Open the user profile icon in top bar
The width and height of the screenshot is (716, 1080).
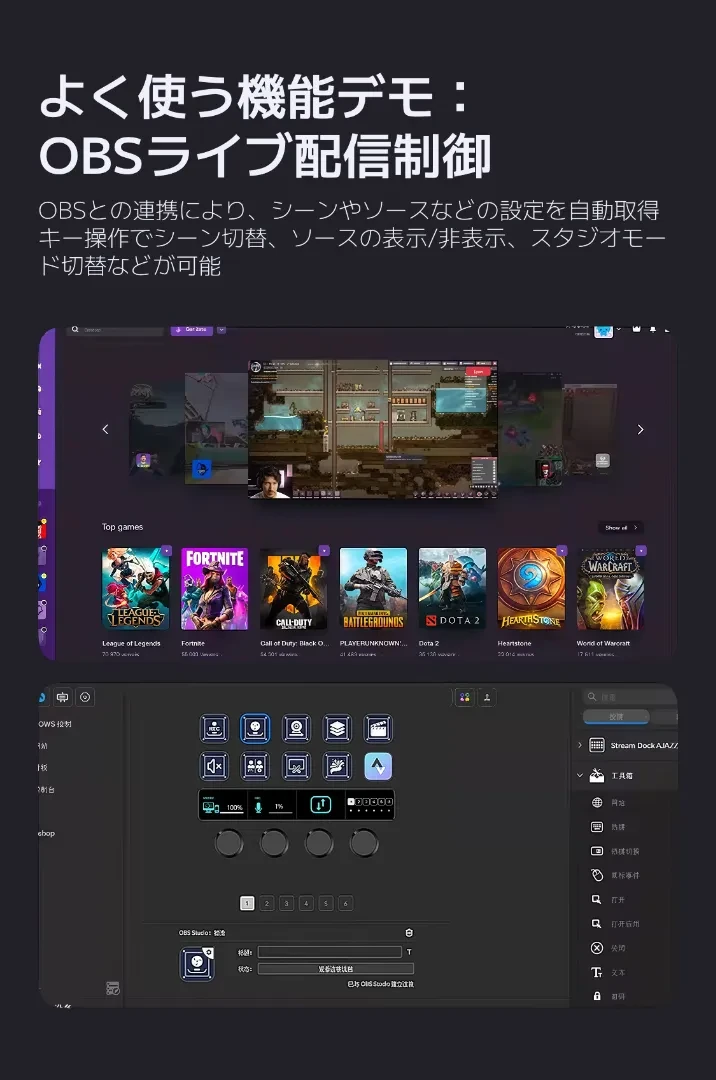click(x=487, y=697)
